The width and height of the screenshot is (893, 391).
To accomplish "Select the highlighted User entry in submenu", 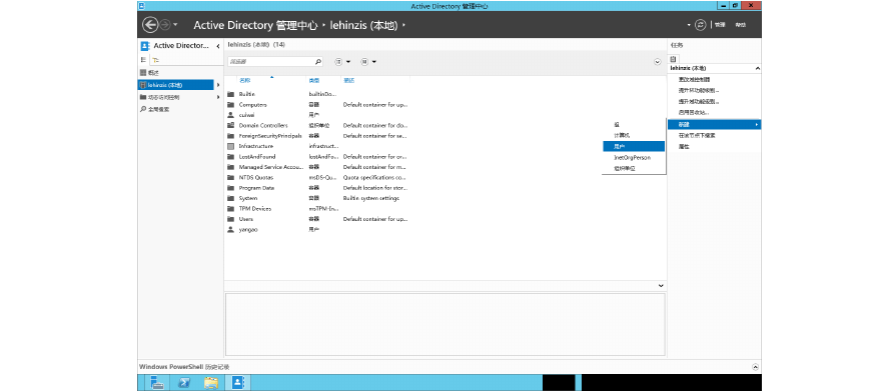I will pos(633,146).
